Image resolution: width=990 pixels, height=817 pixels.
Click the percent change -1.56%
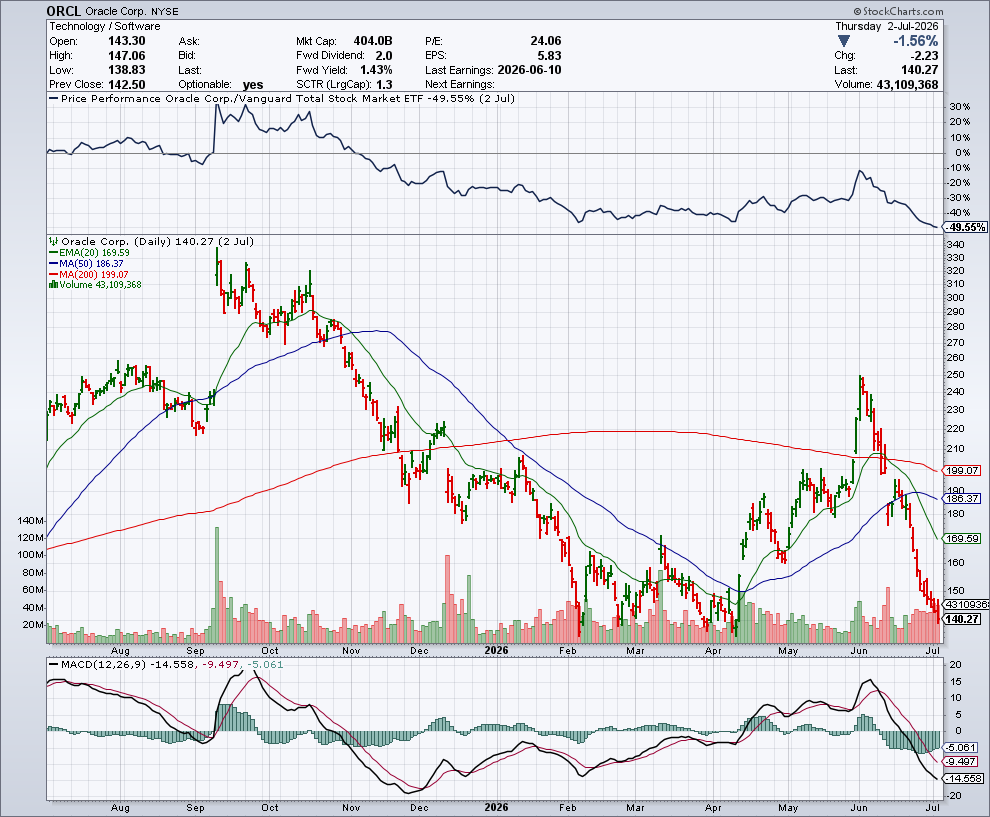pos(915,41)
